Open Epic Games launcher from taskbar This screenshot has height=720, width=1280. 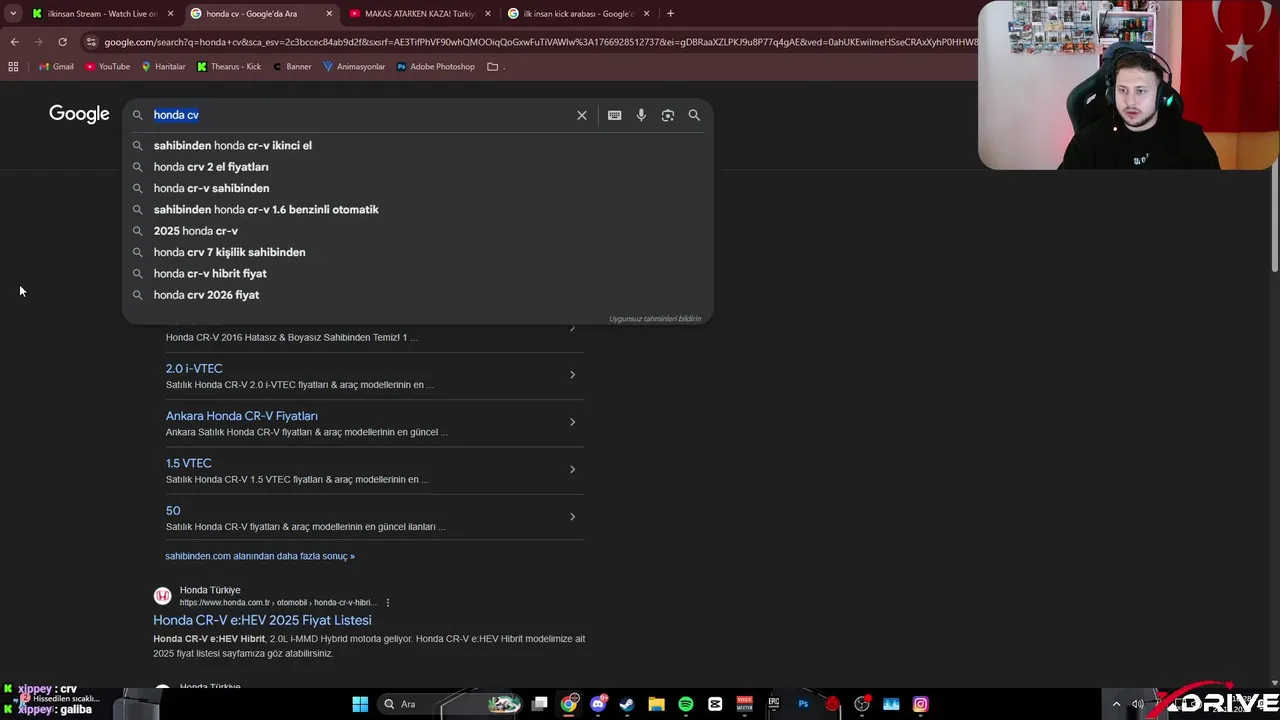(x=774, y=704)
